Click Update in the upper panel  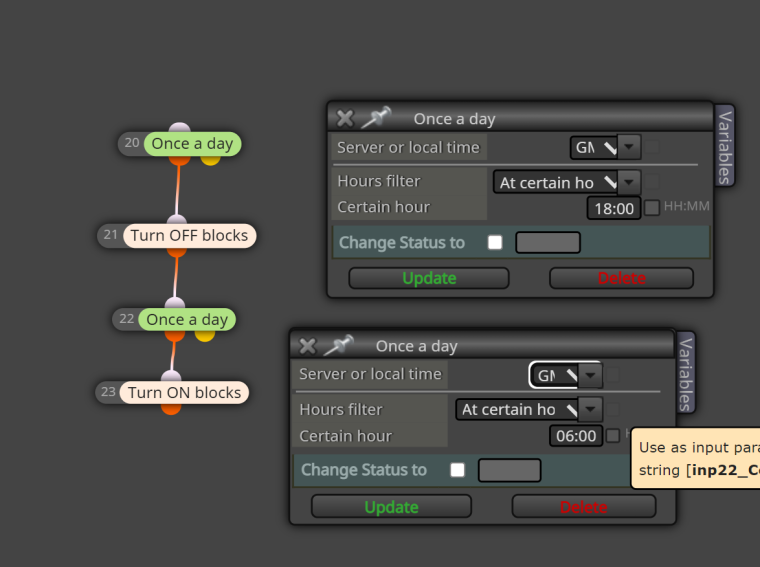[428, 278]
